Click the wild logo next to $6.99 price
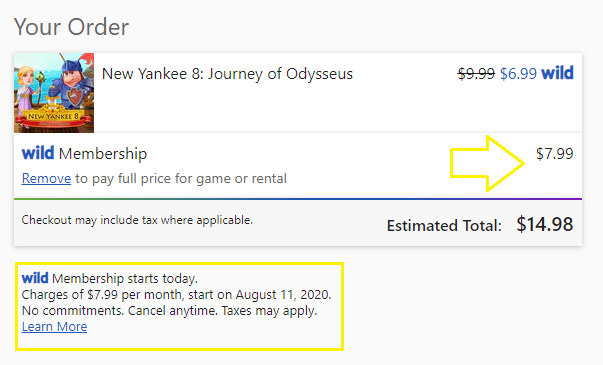This screenshot has height=365, width=603. [x=557, y=73]
